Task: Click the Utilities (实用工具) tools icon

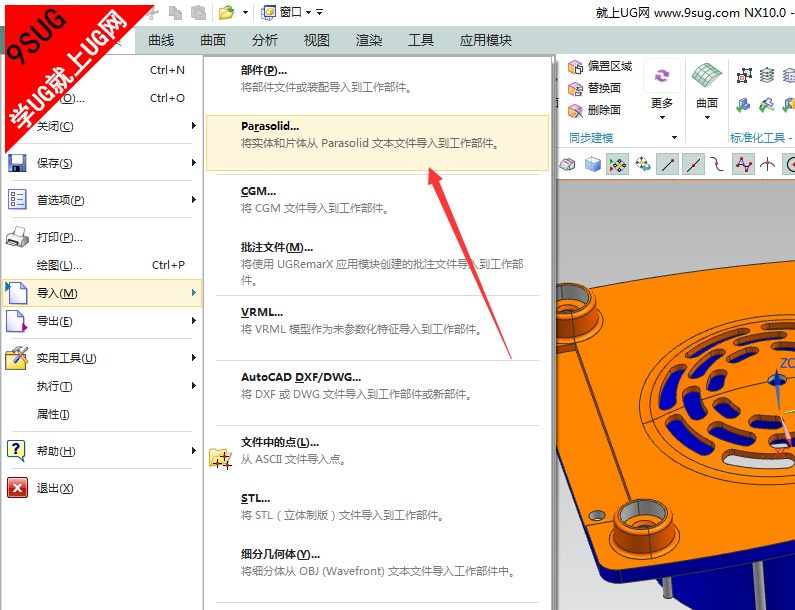Action: 17,357
